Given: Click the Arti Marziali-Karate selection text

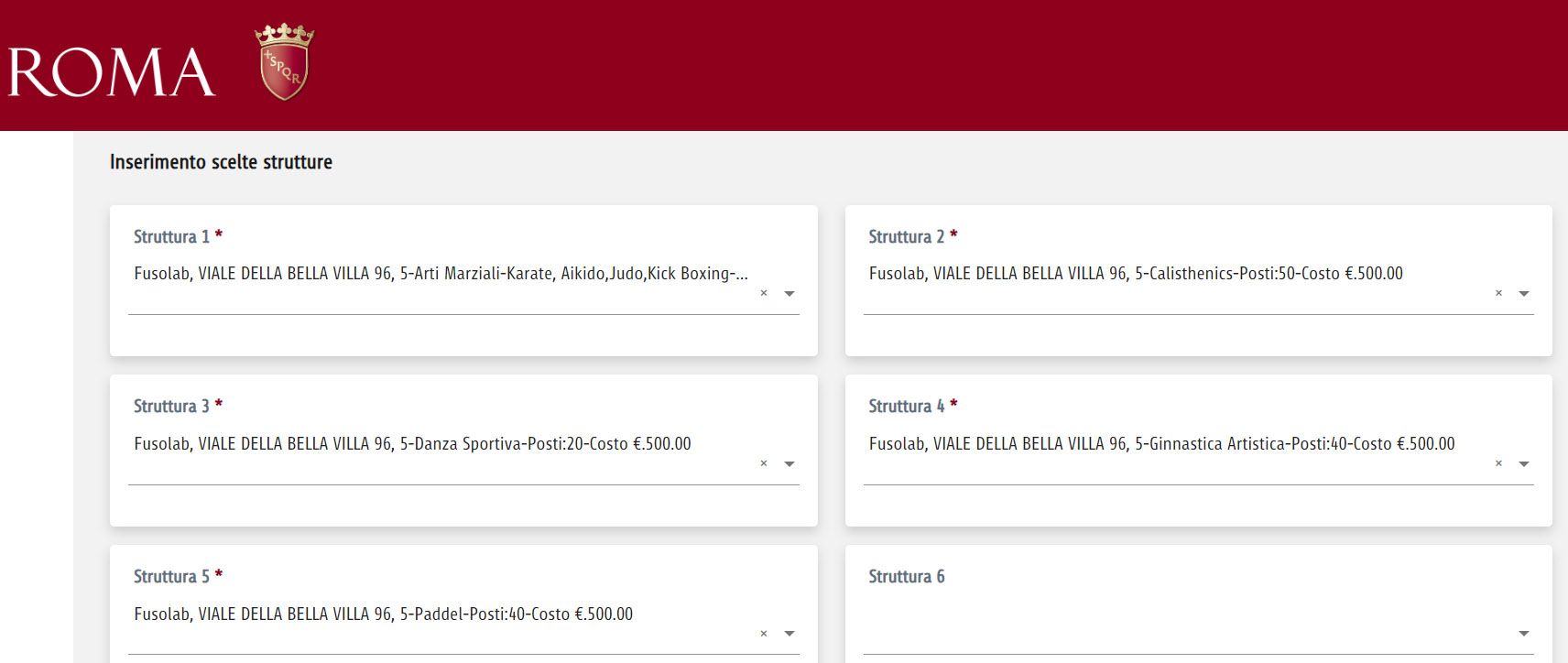Looking at the screenshot, I should [441, 274].
